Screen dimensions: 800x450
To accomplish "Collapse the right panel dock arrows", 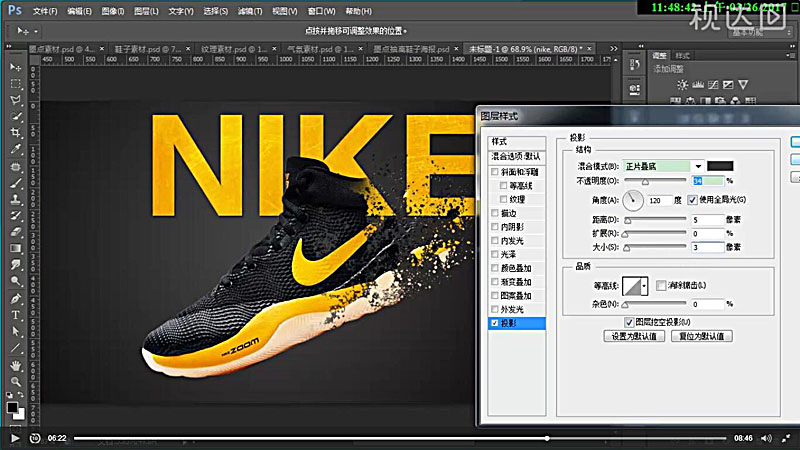I will (x=793, y=45).
